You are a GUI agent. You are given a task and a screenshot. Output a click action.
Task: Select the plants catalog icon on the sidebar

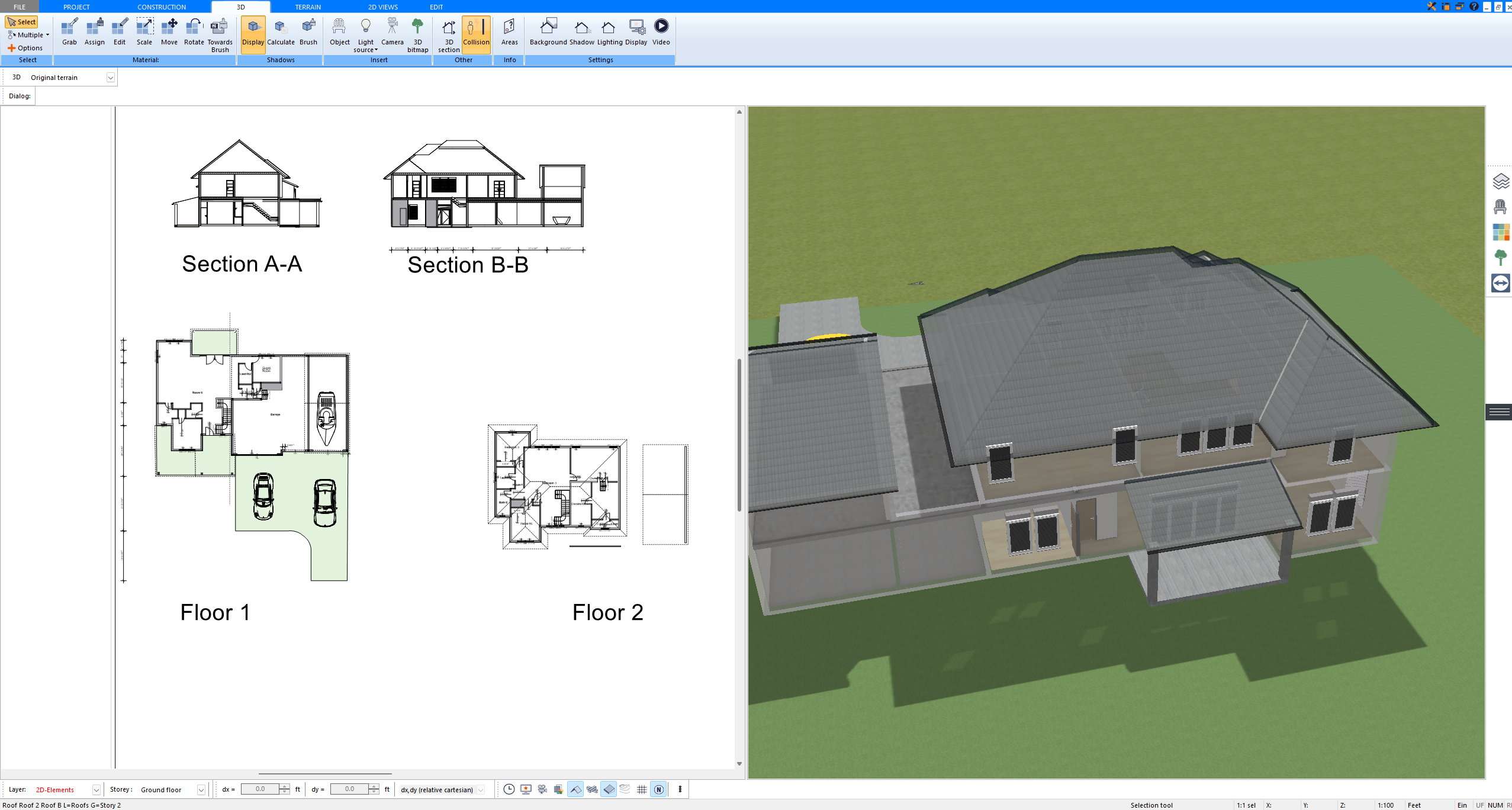(x=1501, y=258)
